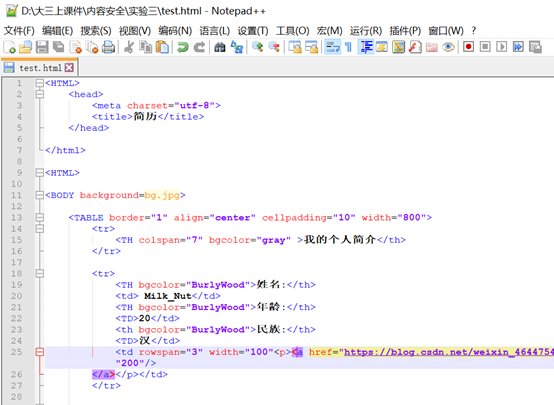This screenshot has height=405, width=554.
Task: Toggle synchronize vertical scrolling
Action: pyautogui.click(x=294, y=47)
